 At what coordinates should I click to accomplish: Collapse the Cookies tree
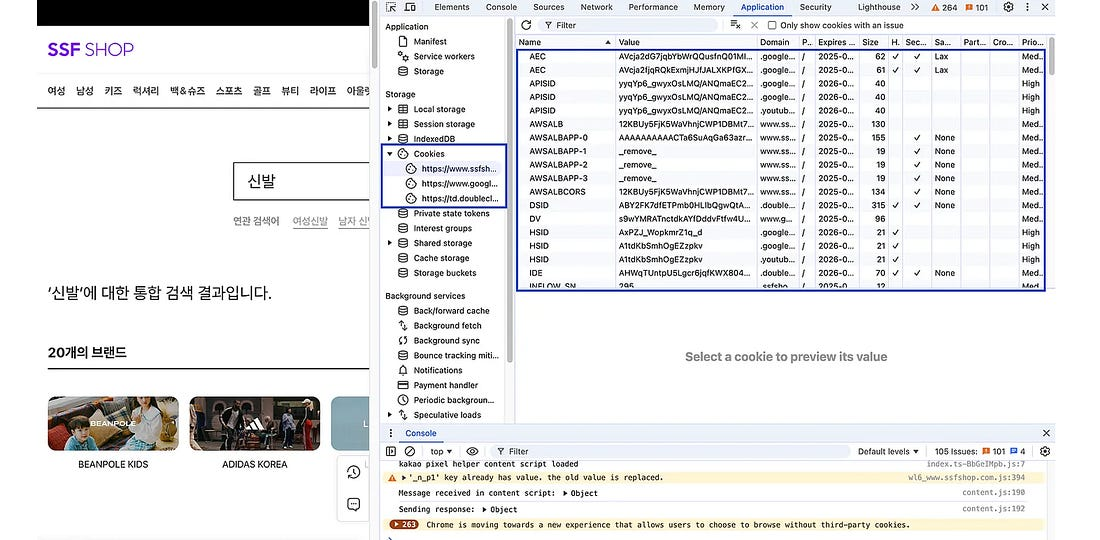(x=390, y=154)
